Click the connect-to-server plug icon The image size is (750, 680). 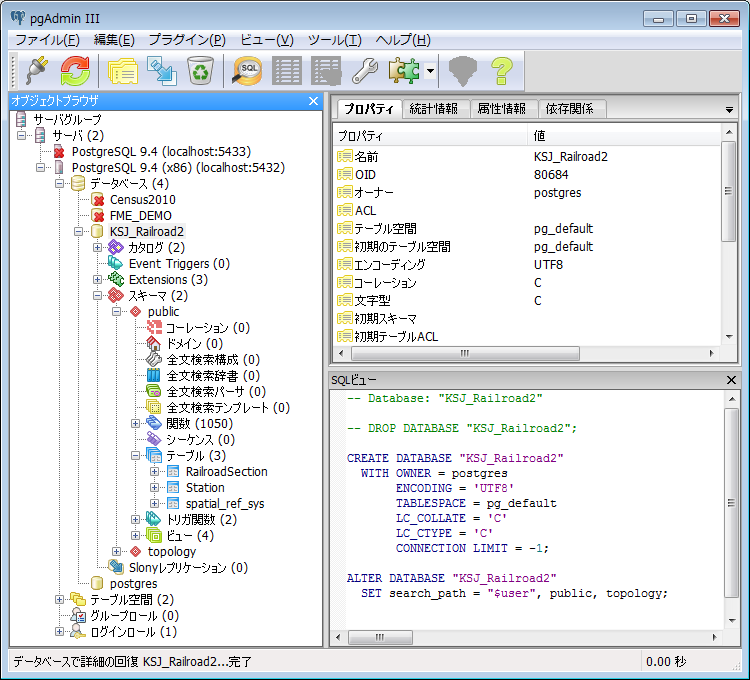38,71
